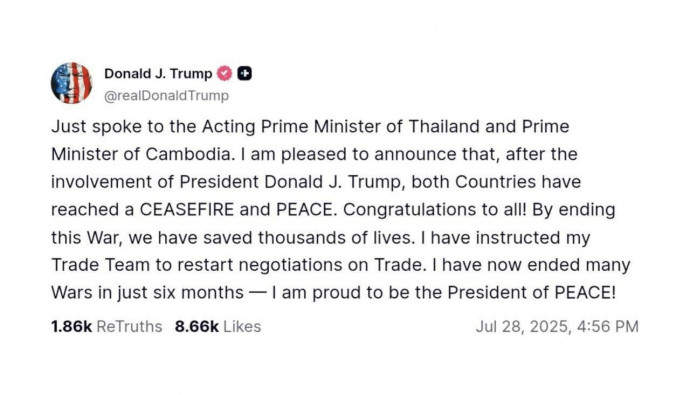View the 8.66k likes count
This screenshot has width=690, height=395.
click(x=196, y=326)
